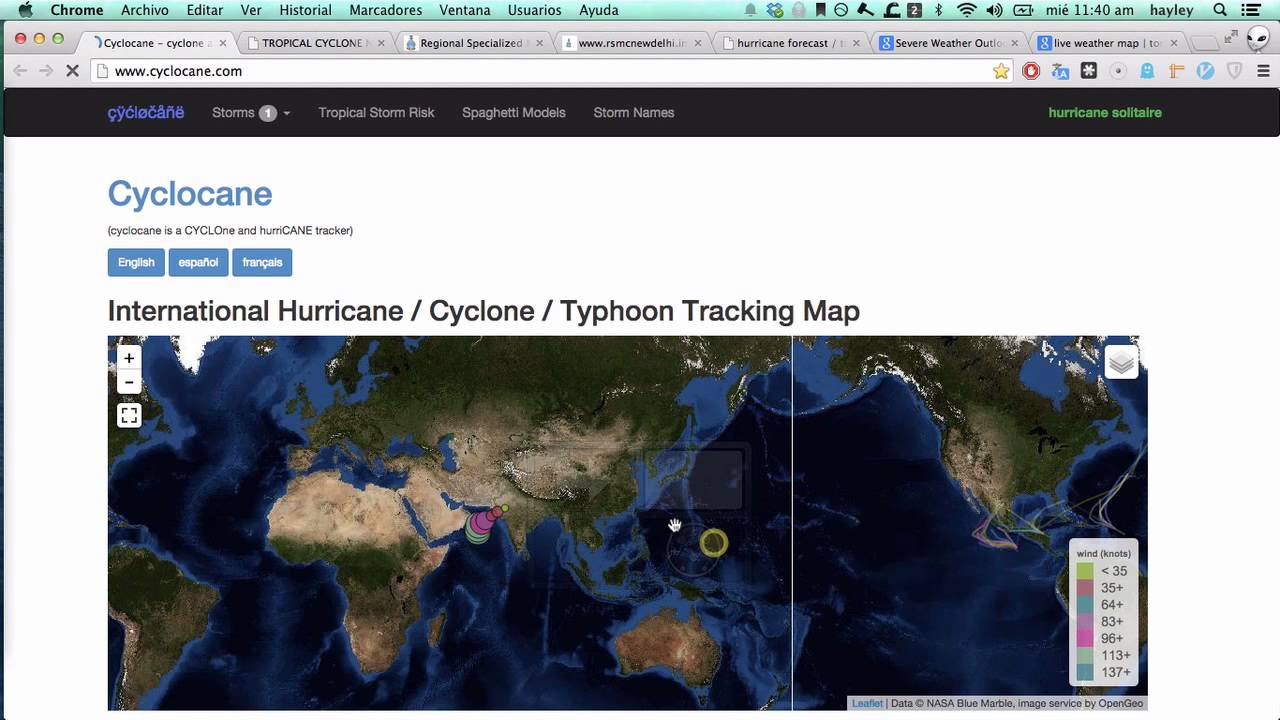Click the blue Vimeo-style V extension icon
Screen dimensions: 1280x720
(1205, 71)
